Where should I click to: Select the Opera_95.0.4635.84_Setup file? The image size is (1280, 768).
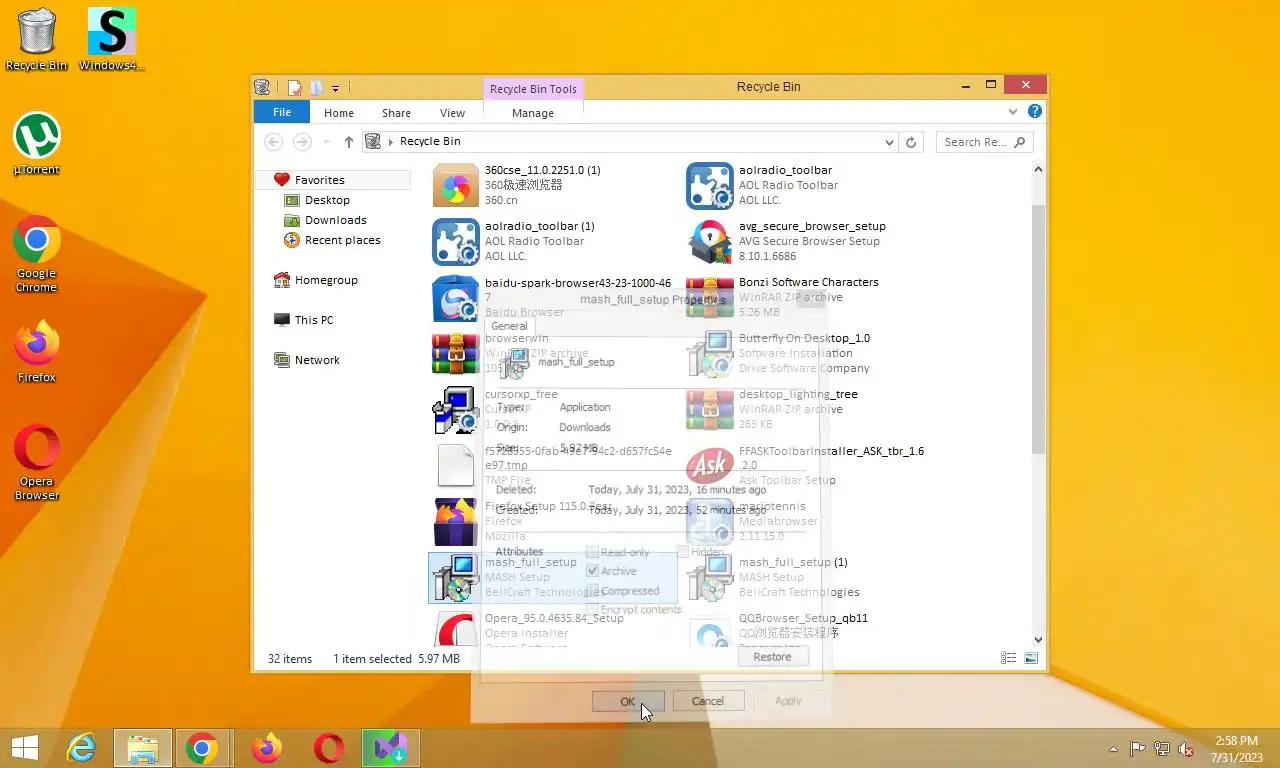tap(553, 631)
